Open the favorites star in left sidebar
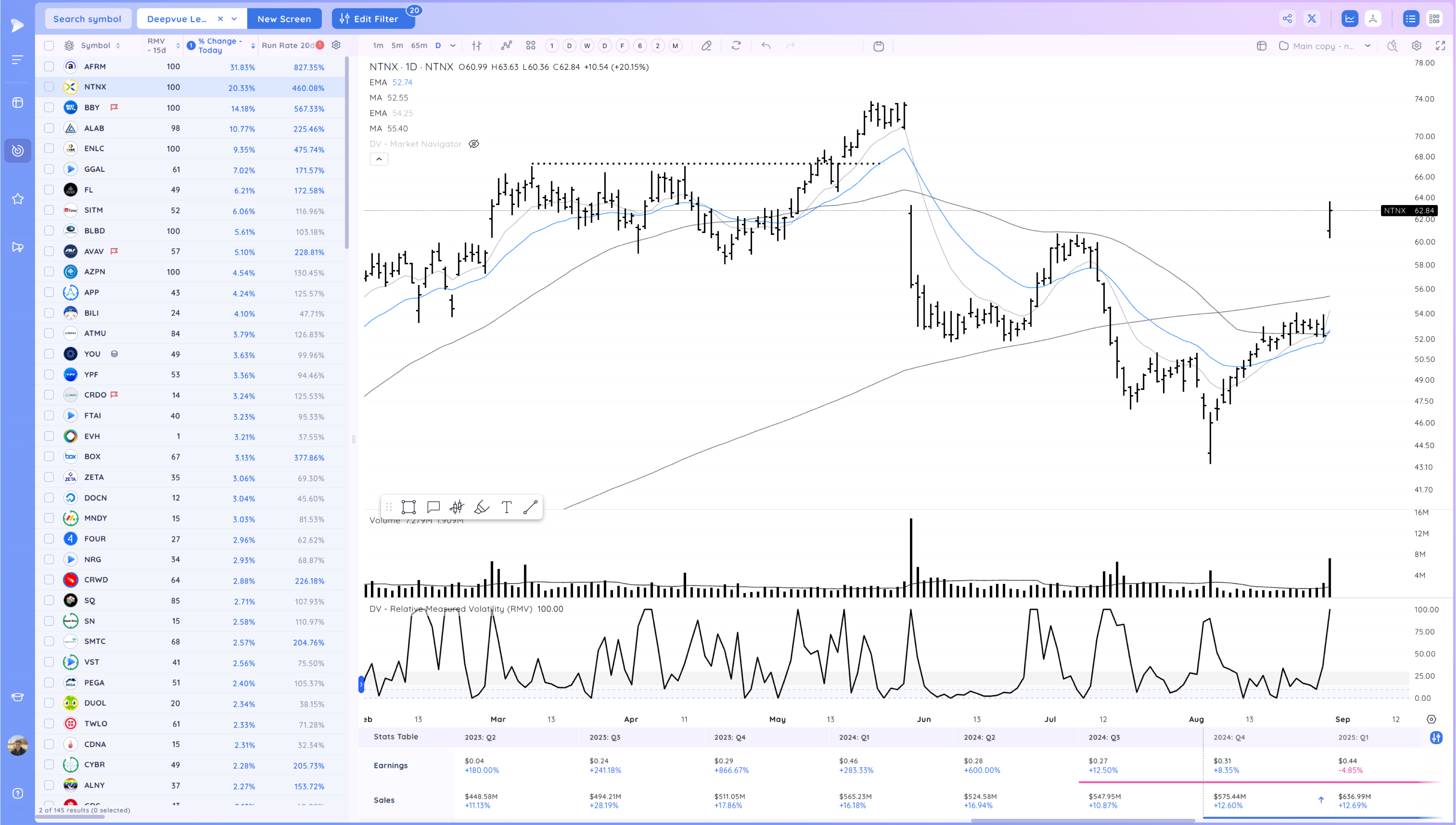Viewport: 1456px width, 825px height. click(x=17, y=199)
